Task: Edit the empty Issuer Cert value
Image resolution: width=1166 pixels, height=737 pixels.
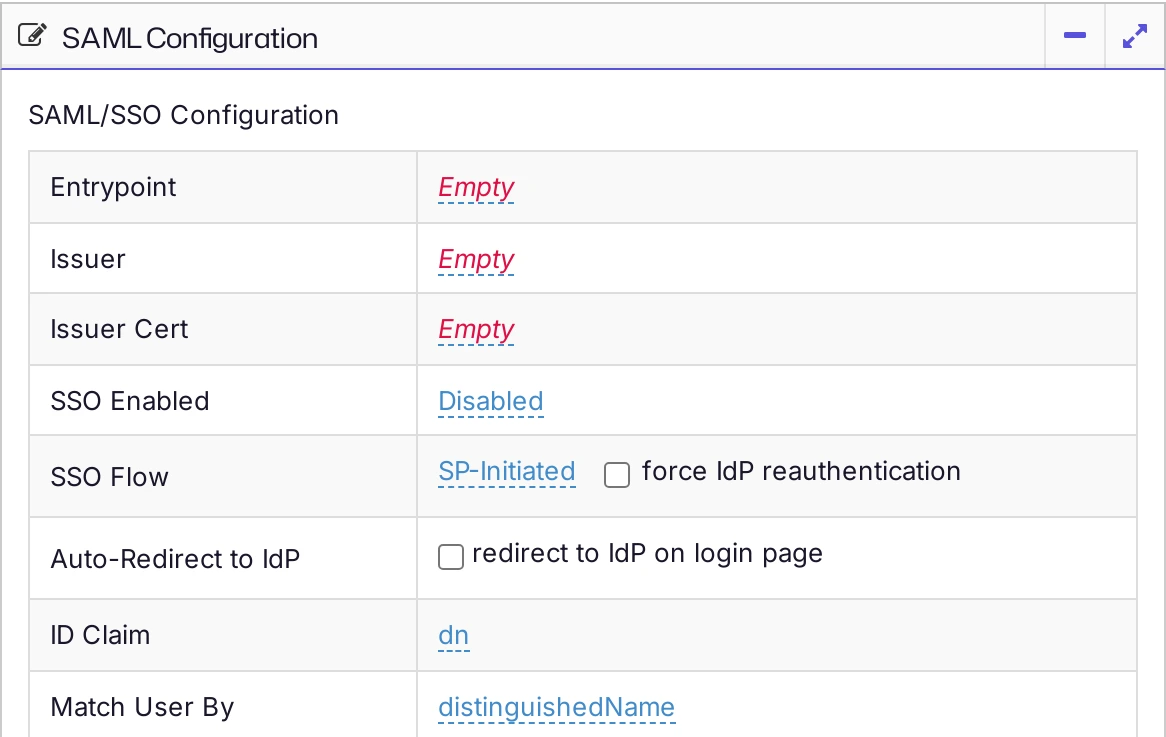Action: pyautogui.click(x=476, y=329)
